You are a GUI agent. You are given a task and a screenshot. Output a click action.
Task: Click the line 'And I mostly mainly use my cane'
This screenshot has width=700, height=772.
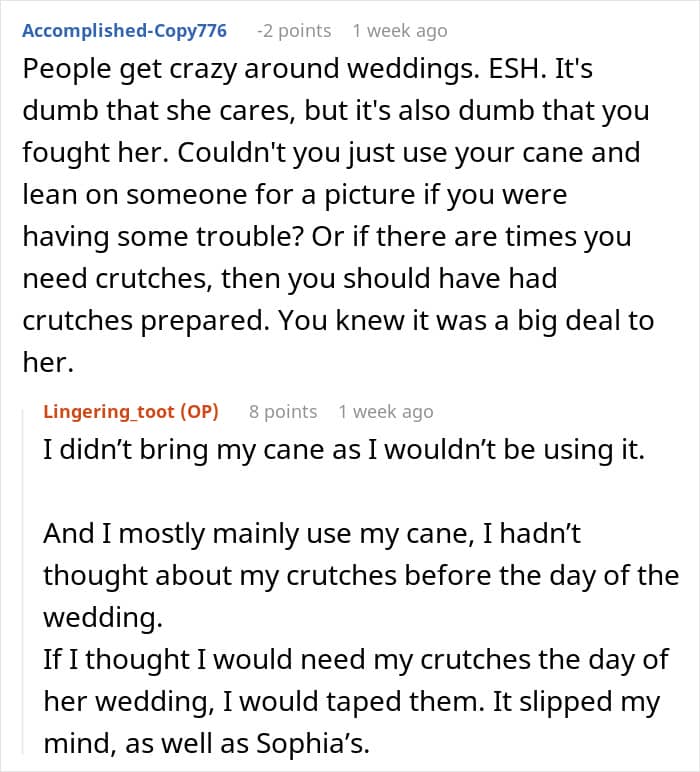click(x=312, y=534)
